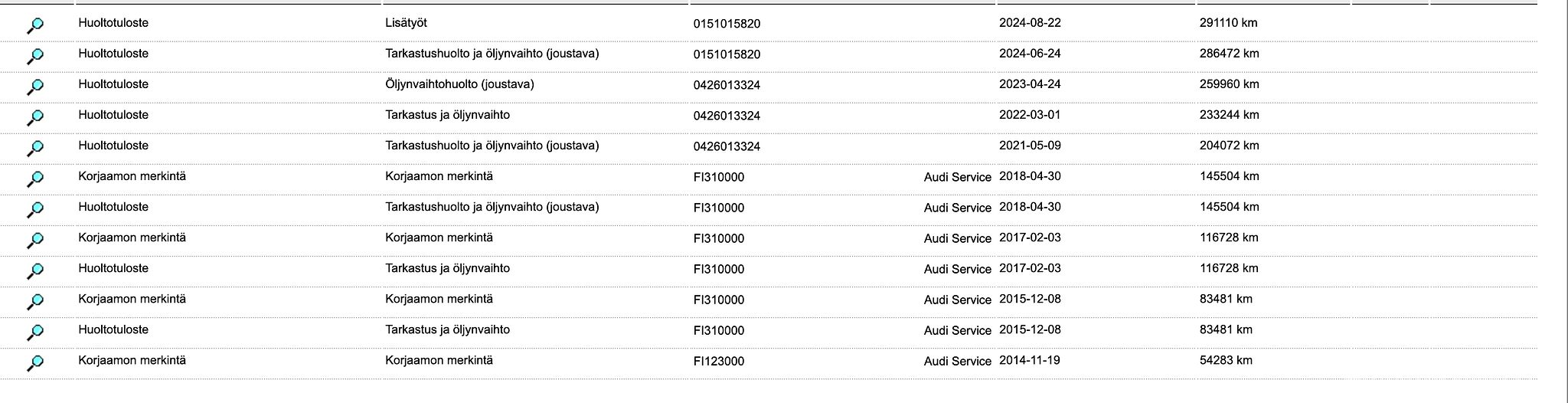1568x403 pixels.
Task: Click Audi Service in the 54283 km row
Action: (957, 361)
